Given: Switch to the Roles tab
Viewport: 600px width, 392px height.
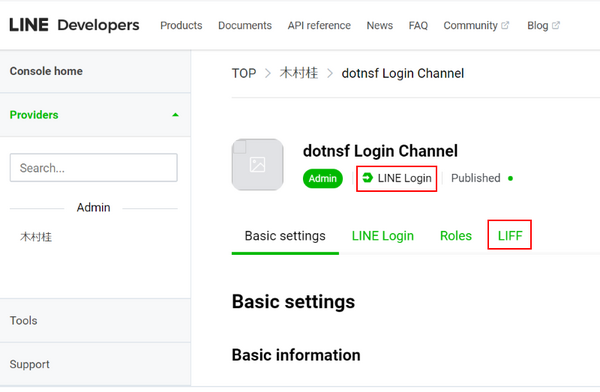Looking at the screenshot, I should (456, 236).
